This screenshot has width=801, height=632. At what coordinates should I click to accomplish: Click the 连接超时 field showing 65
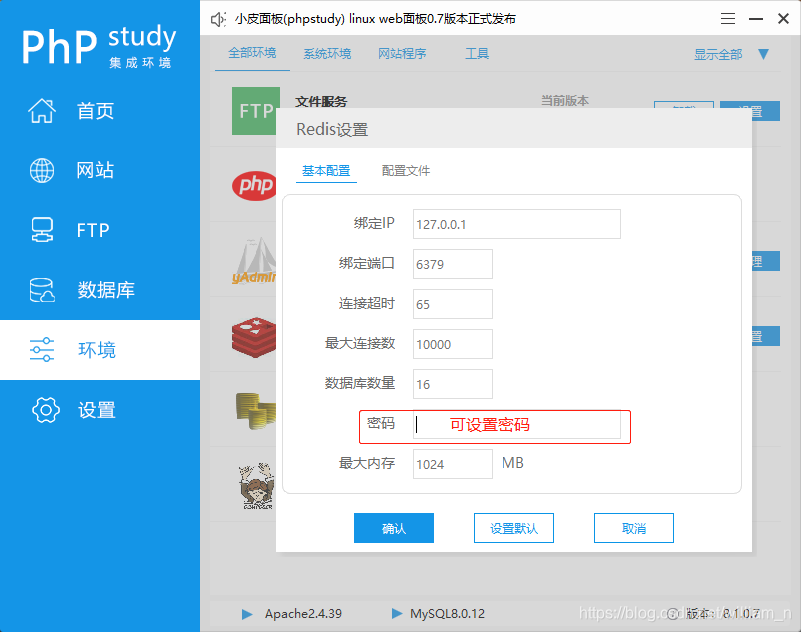point(453,304)
